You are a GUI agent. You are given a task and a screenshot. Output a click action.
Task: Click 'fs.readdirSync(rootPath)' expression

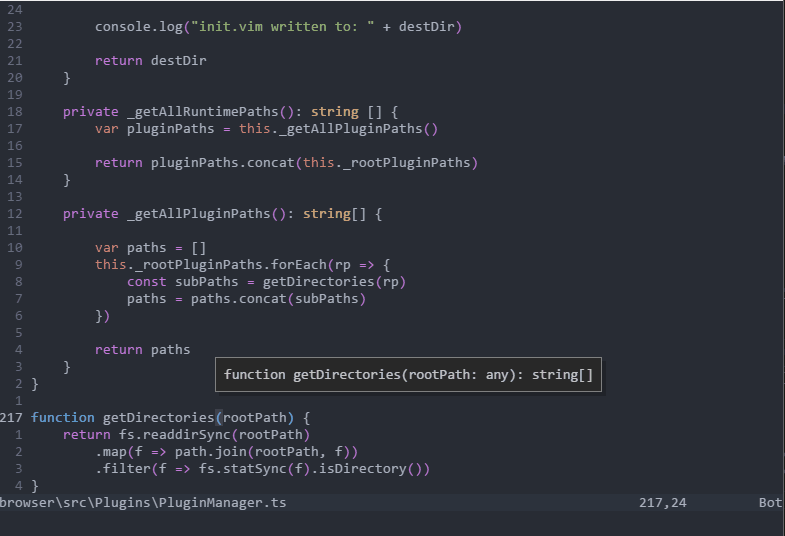(214, 435)
